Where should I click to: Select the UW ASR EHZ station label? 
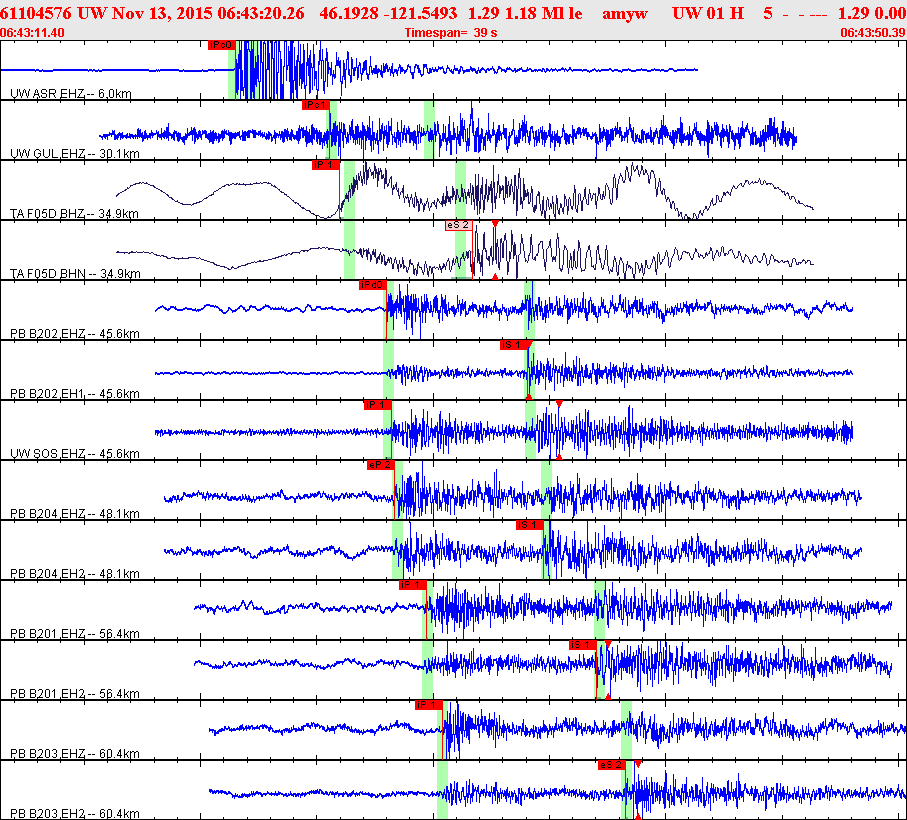70,93
